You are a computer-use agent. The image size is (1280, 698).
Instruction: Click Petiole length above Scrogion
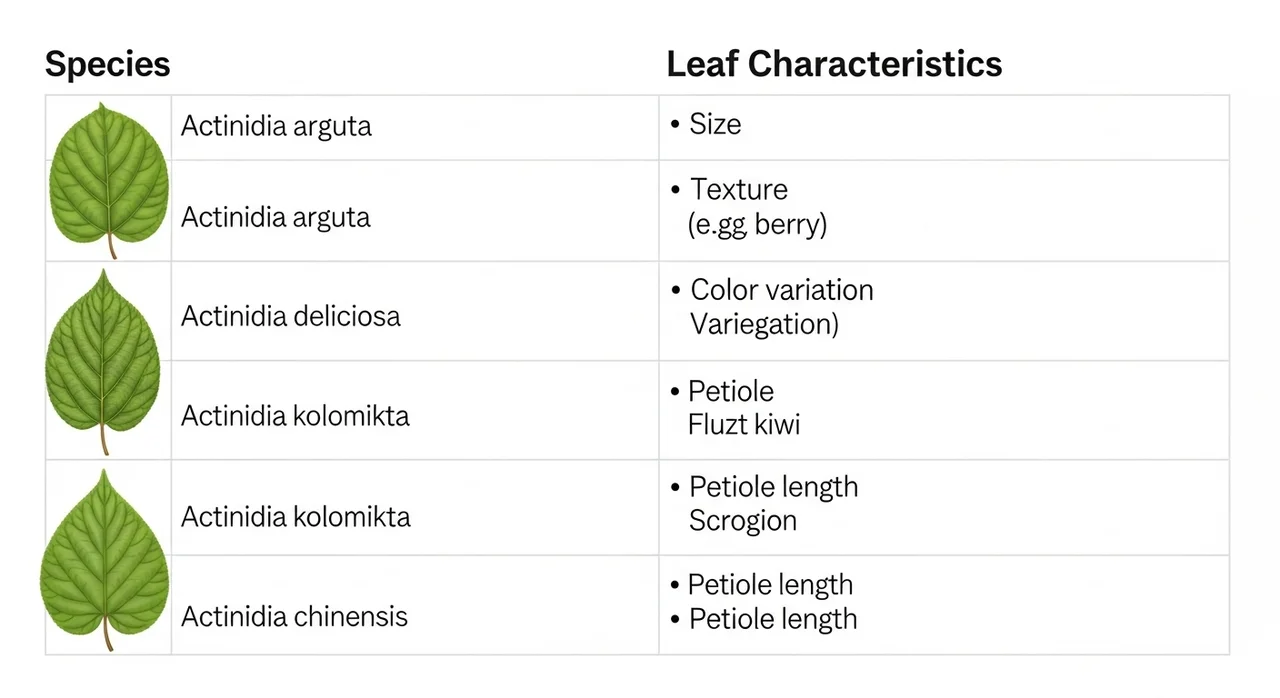(x=773, y=487)
